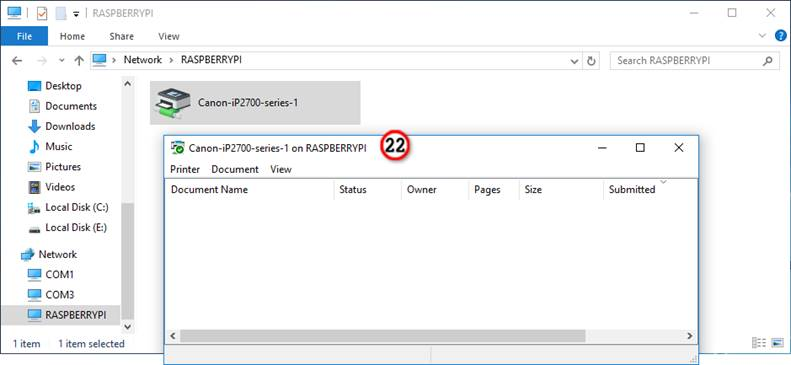The image size is (791, 365).
Task: Close the printer queue window
Action: 679,148
